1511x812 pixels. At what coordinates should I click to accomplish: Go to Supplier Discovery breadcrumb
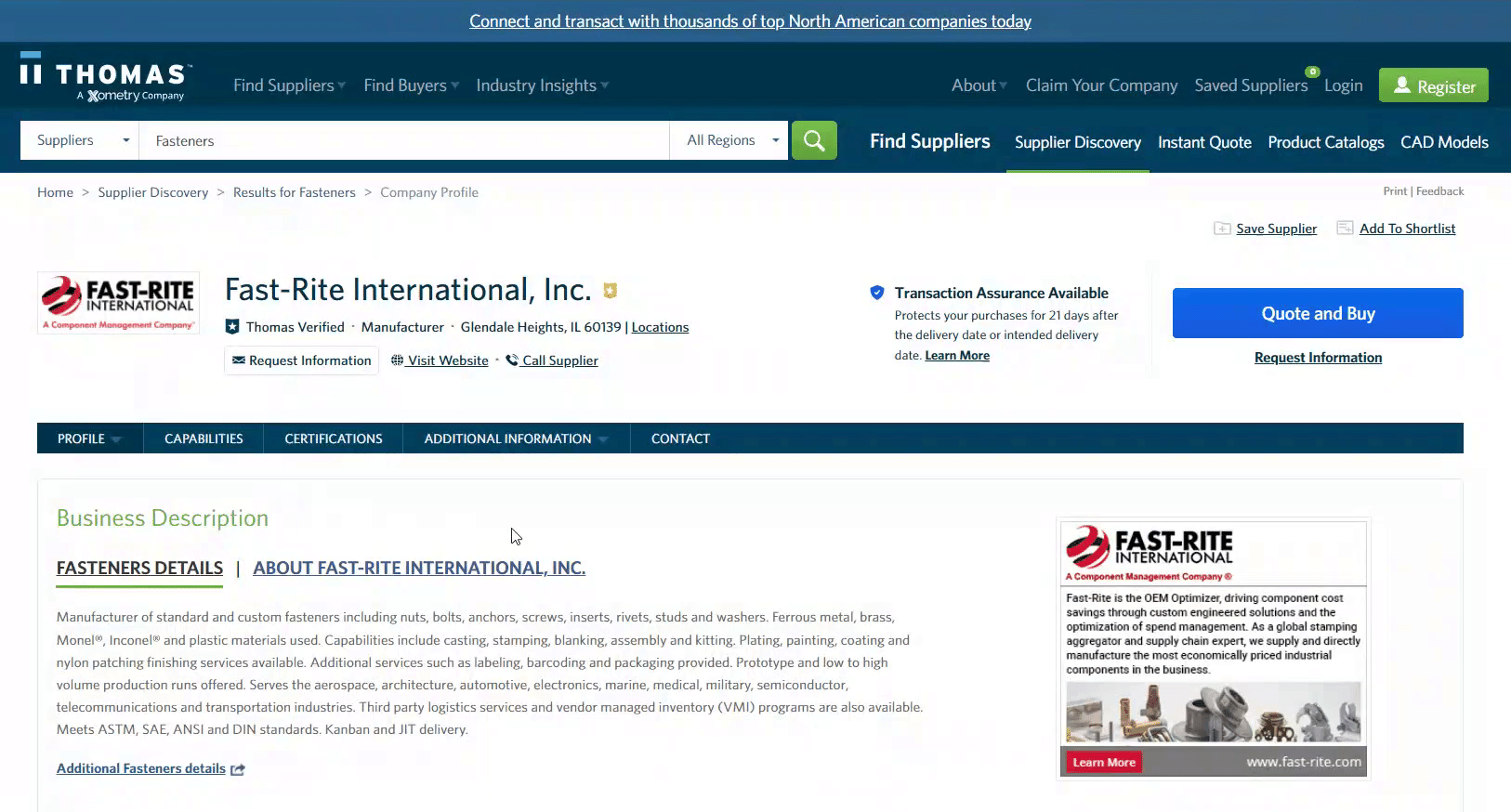tap(153, 192)
